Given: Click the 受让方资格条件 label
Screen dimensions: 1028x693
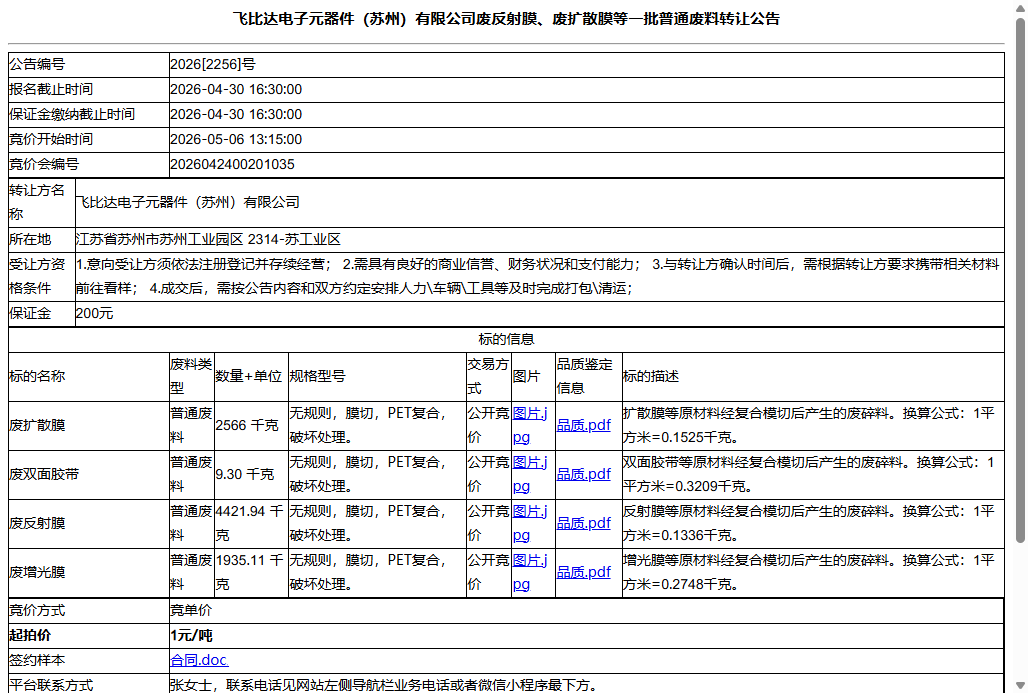Looking at the screenshot, I should (x=37, y=276).
